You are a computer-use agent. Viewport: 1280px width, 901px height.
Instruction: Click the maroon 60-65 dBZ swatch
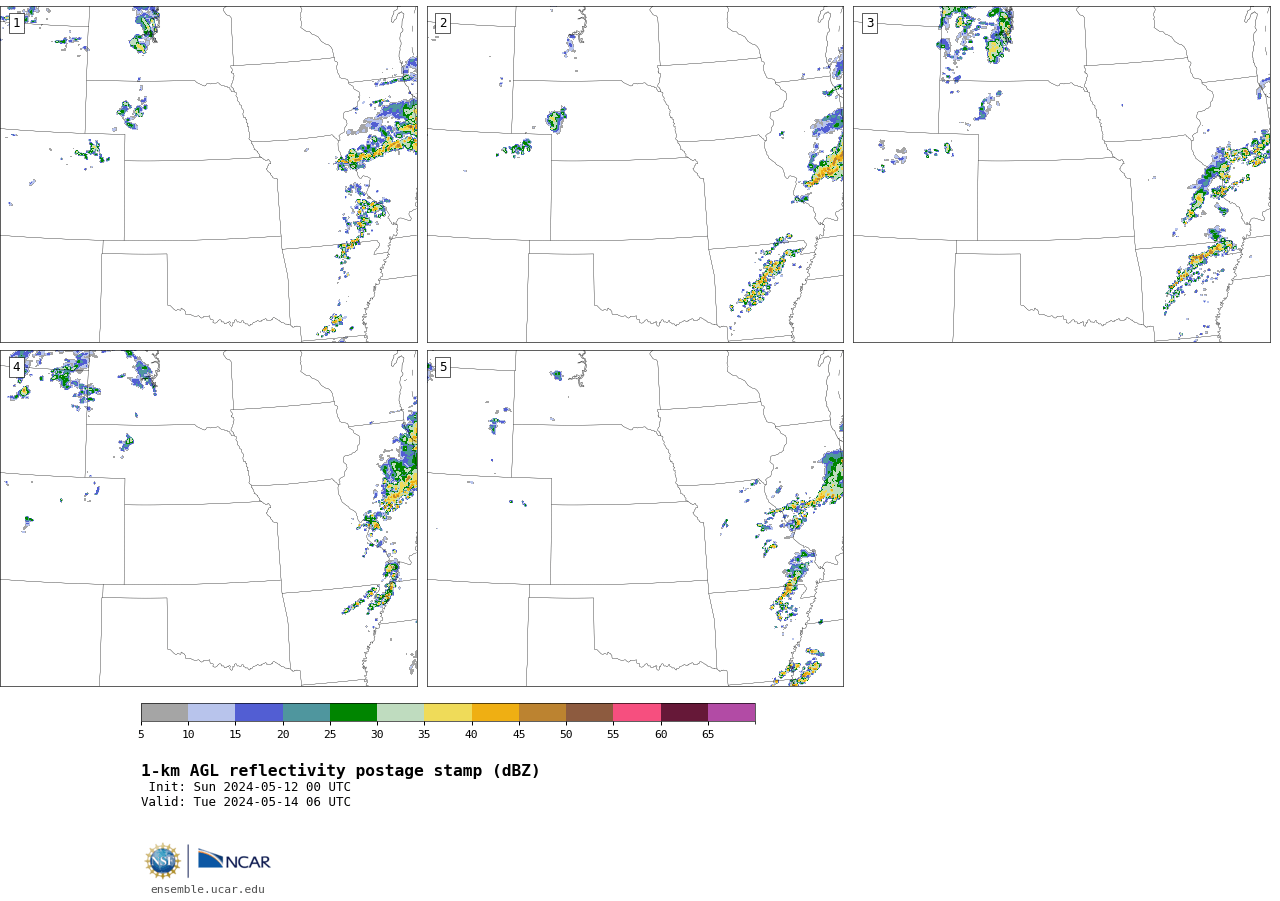(x=684, y=712)
